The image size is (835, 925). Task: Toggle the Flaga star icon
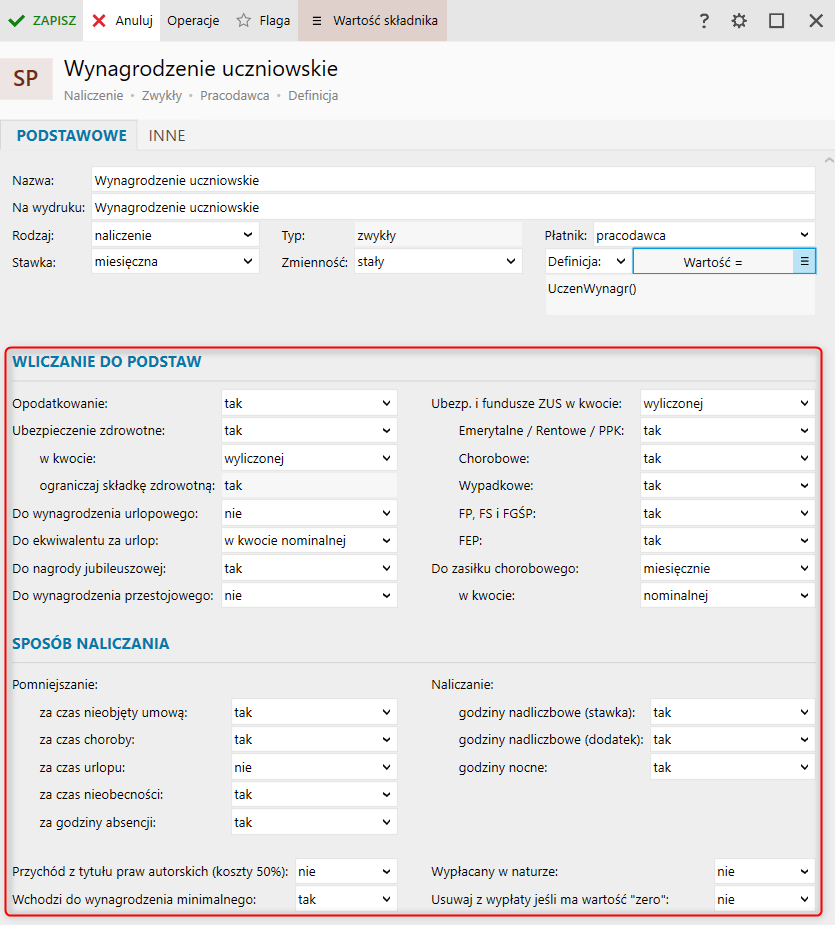[243, 20]
